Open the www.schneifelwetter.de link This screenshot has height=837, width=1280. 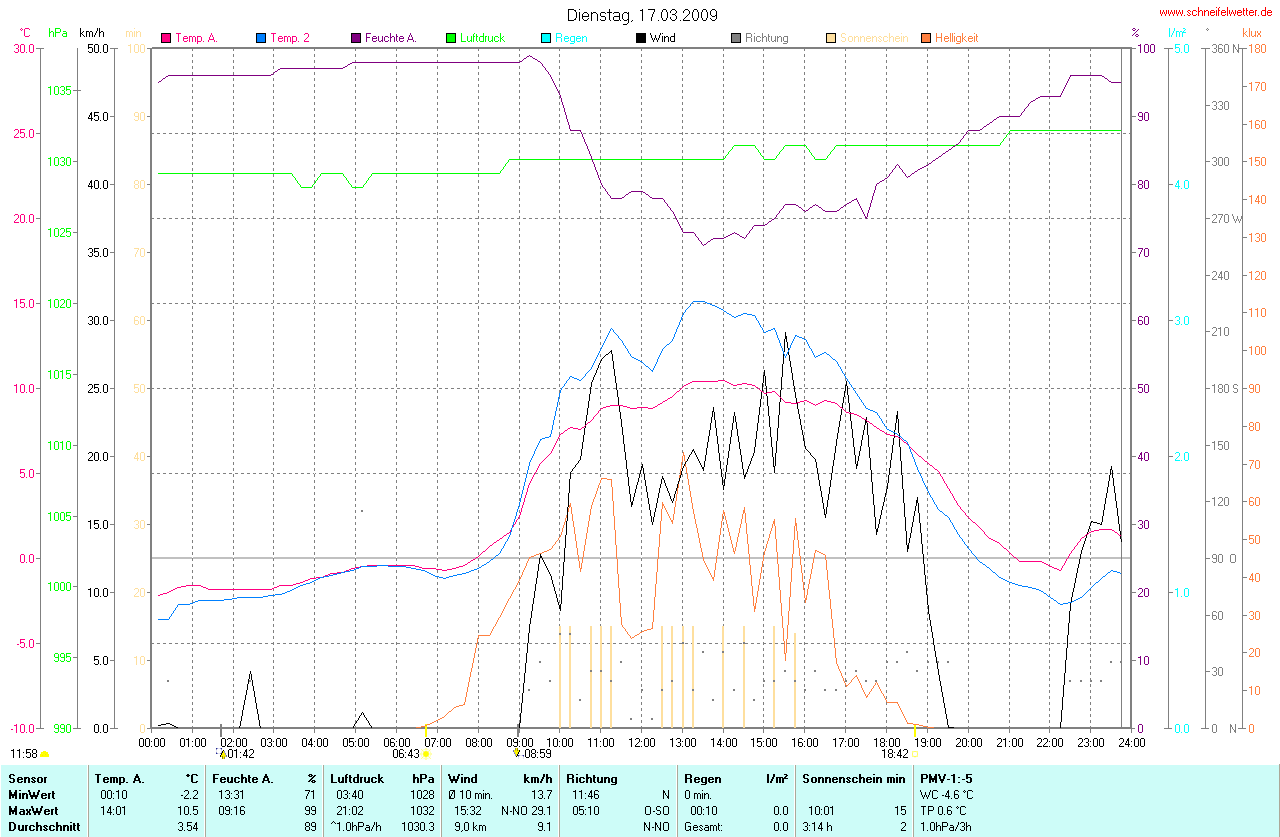pos(1215,13)
